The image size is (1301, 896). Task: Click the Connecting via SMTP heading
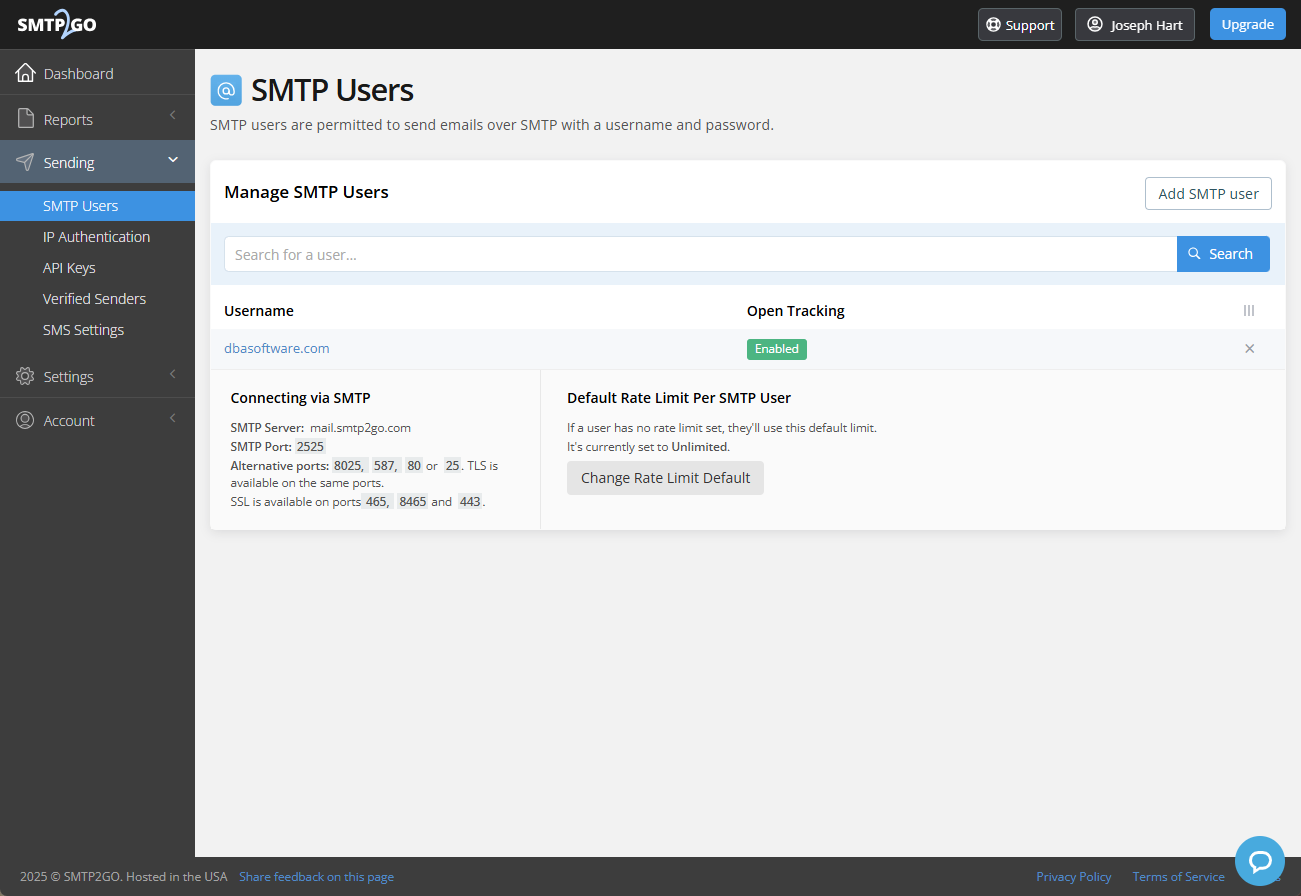click(x=300, y=398)
